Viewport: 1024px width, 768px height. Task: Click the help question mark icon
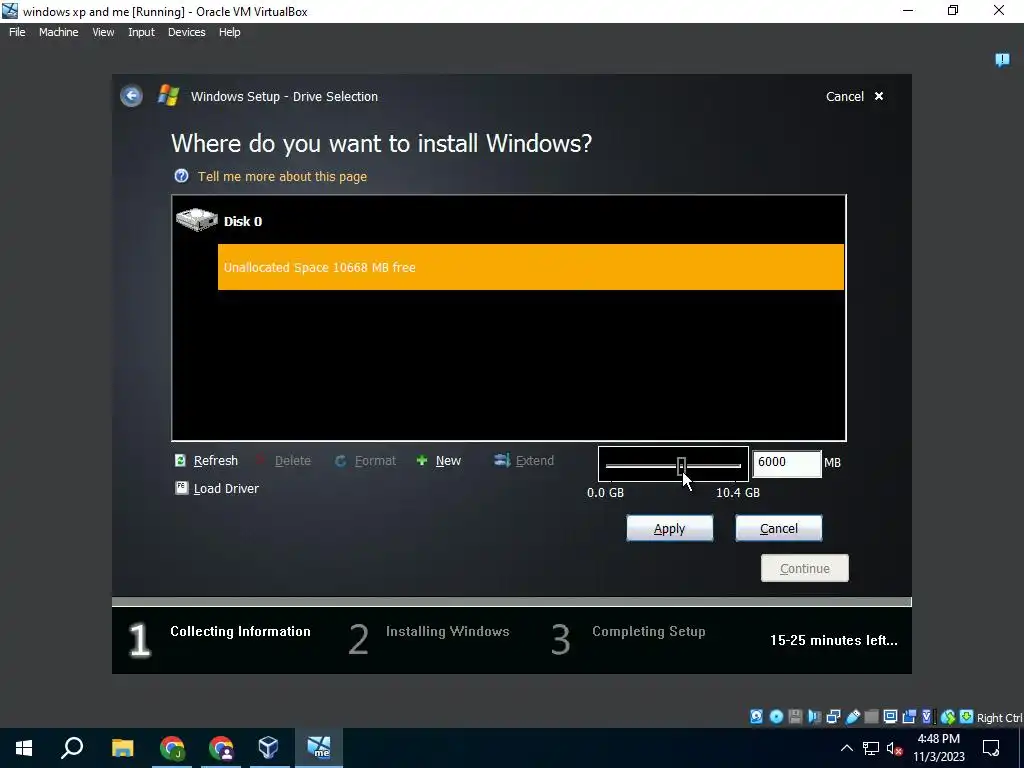coord(181,176)
